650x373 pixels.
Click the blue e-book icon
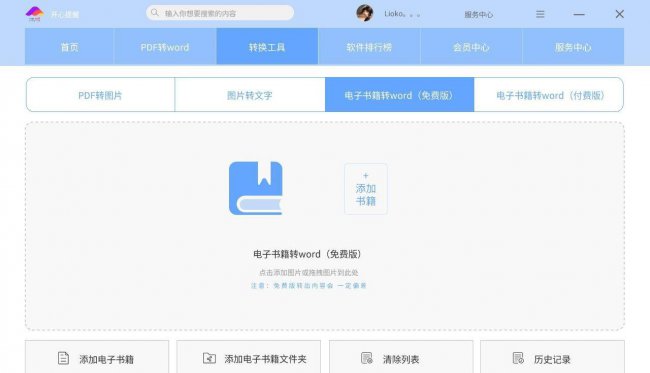click(256, 188)
